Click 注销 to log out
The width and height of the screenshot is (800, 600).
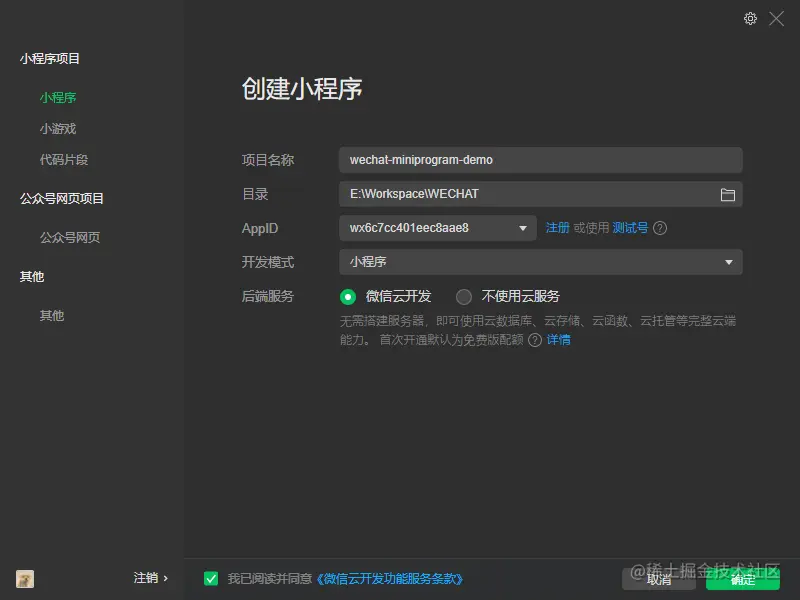point(151,578)
